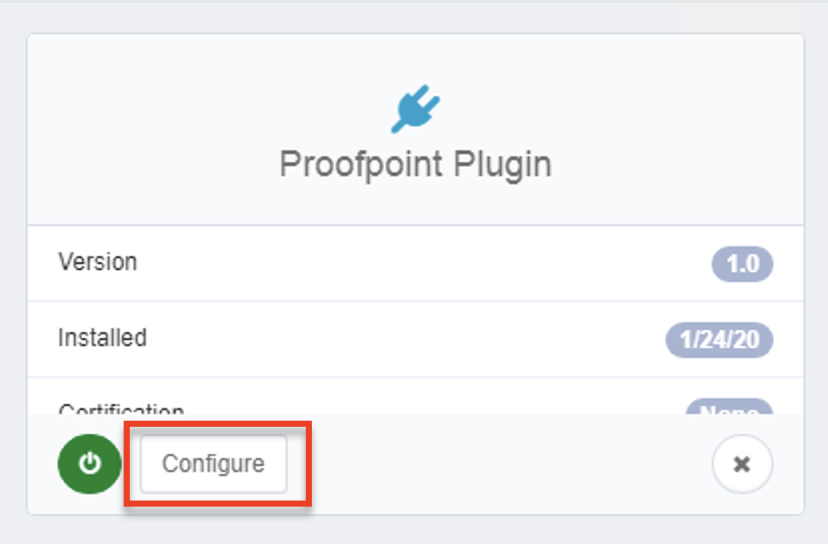Select the Version label
Image resolution: width=828 pixels, height=544 pixels.
pos(98,262)
